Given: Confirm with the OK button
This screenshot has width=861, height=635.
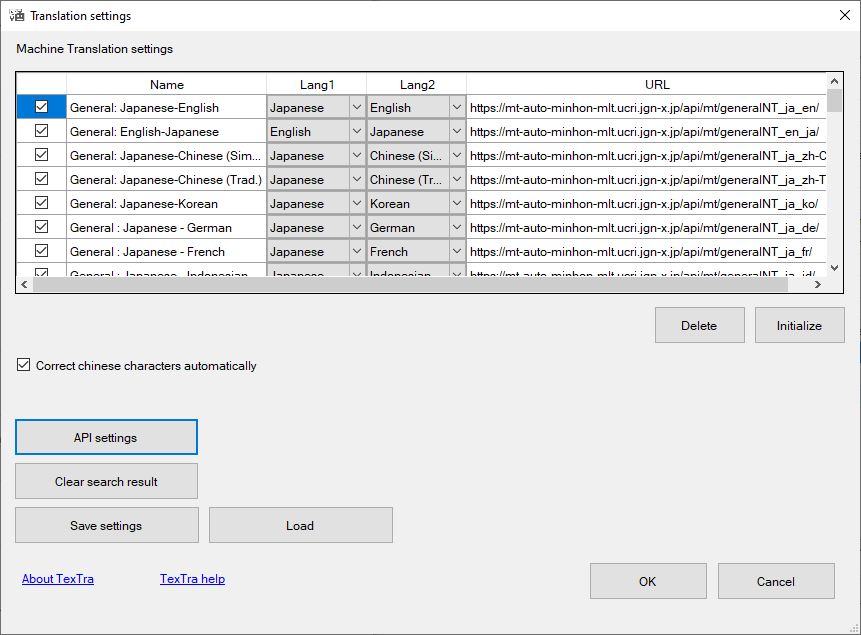Looking at the screenshot, I should tap(648, 581).
